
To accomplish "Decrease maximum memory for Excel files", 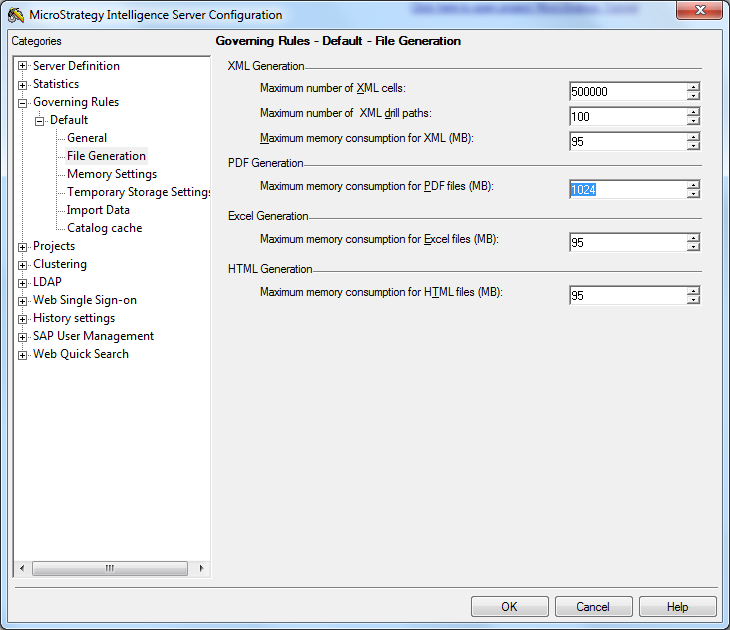I will 693,247.
